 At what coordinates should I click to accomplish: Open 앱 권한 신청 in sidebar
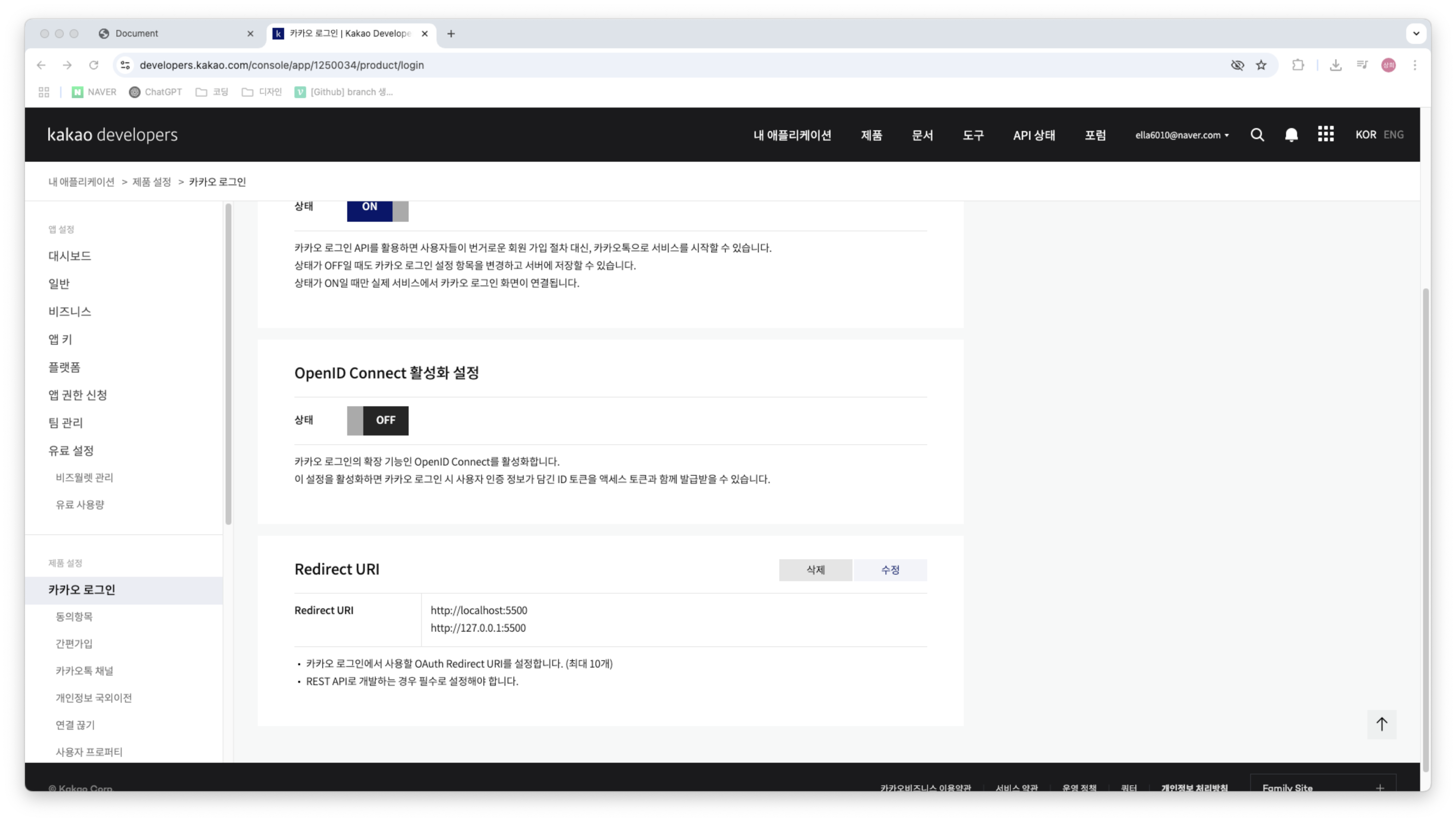(77, 395)
